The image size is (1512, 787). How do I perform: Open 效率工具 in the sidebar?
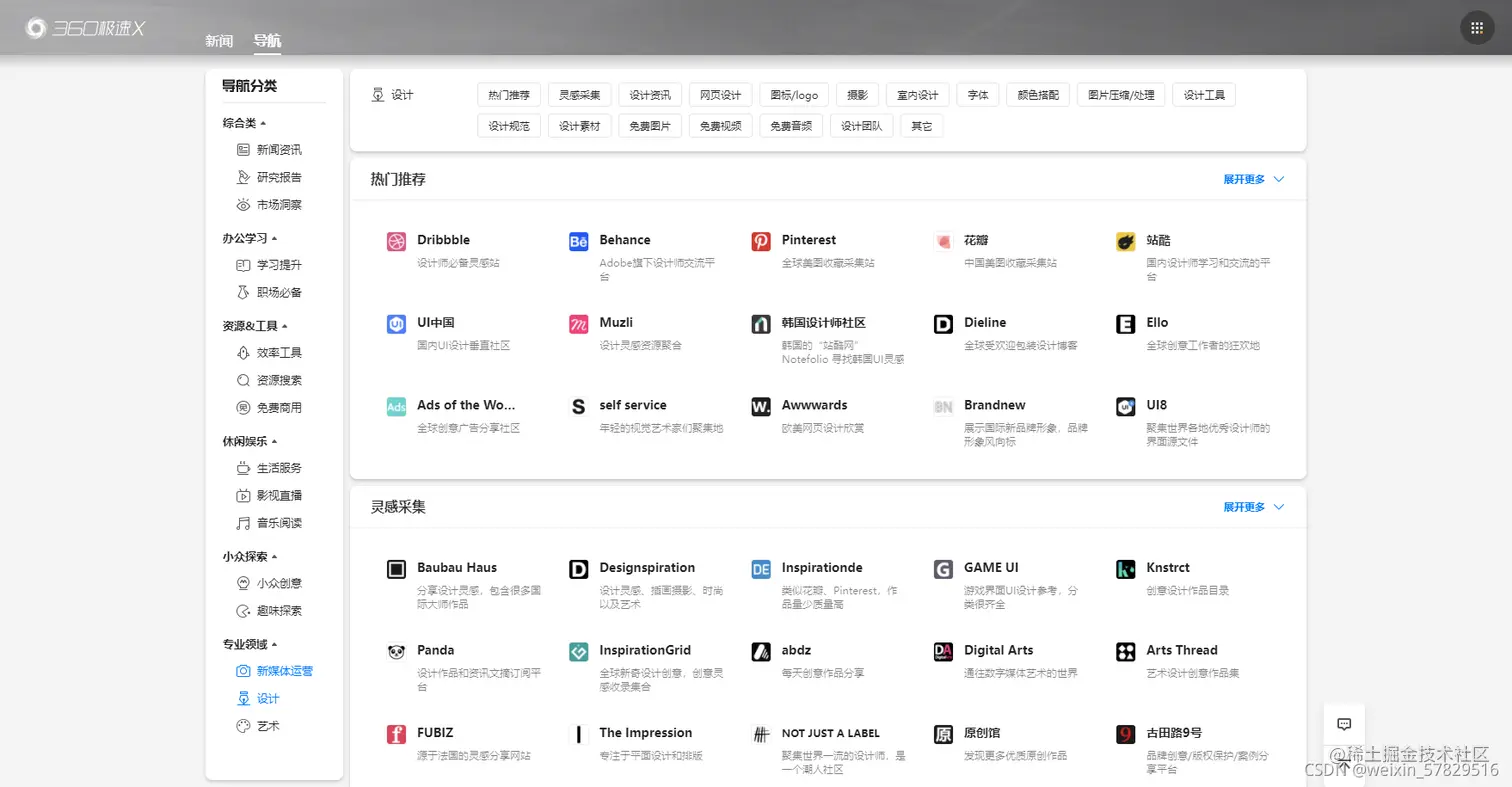click(269, 353)
